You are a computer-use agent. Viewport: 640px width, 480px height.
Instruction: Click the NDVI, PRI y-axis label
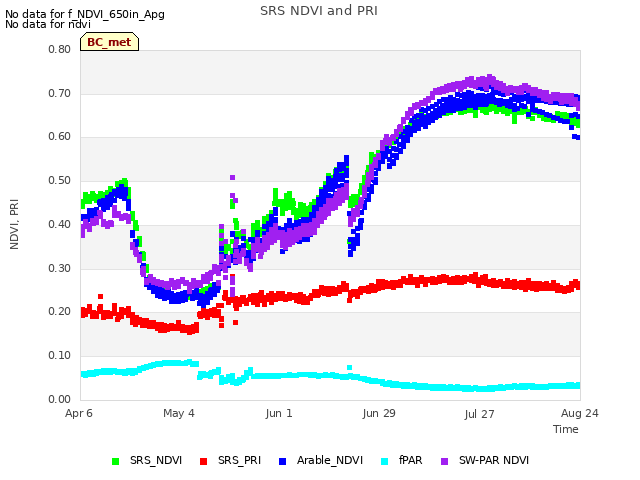tap(14, 224)
